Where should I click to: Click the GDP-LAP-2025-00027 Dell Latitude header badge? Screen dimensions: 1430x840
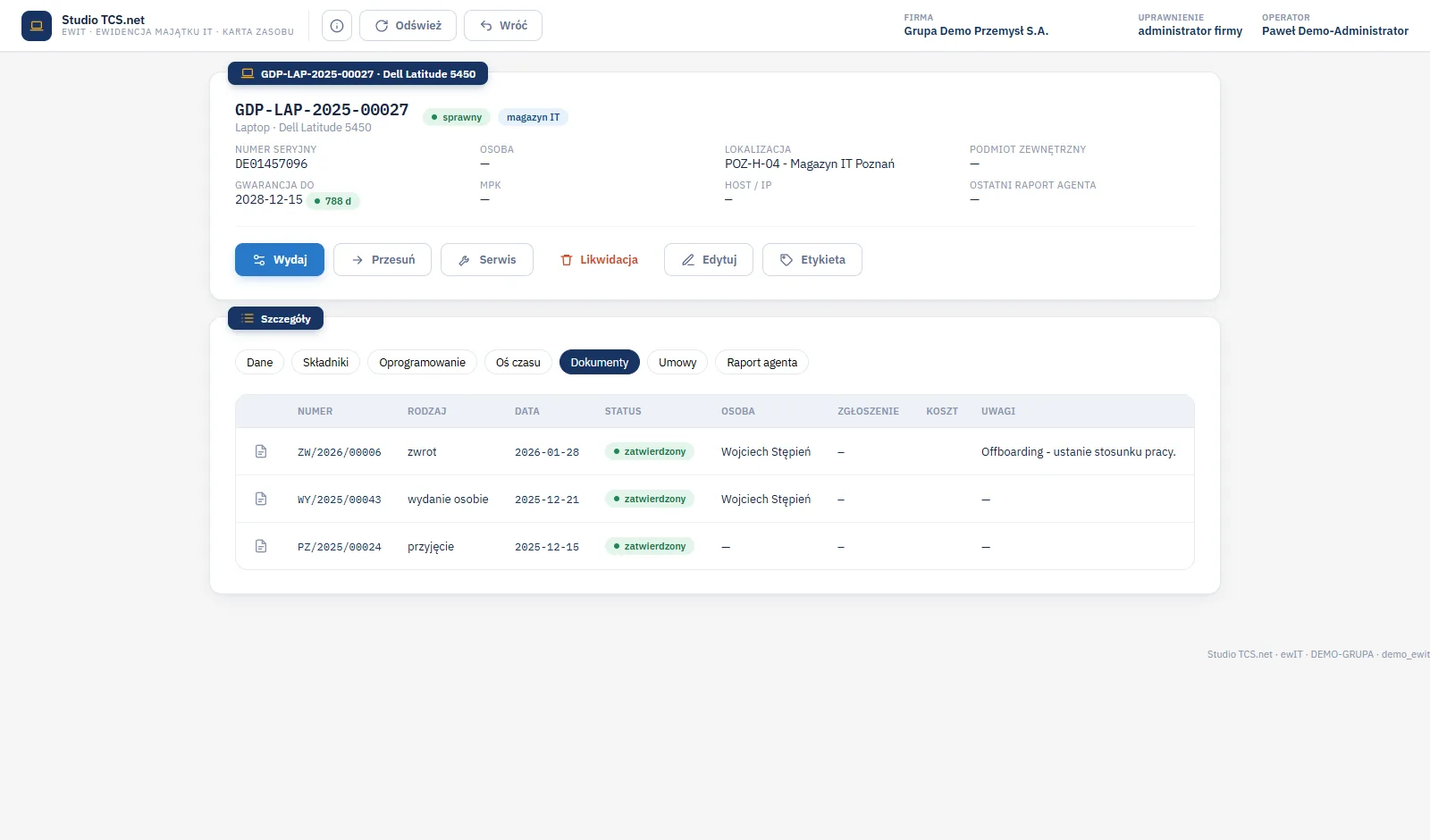(357, 74)
